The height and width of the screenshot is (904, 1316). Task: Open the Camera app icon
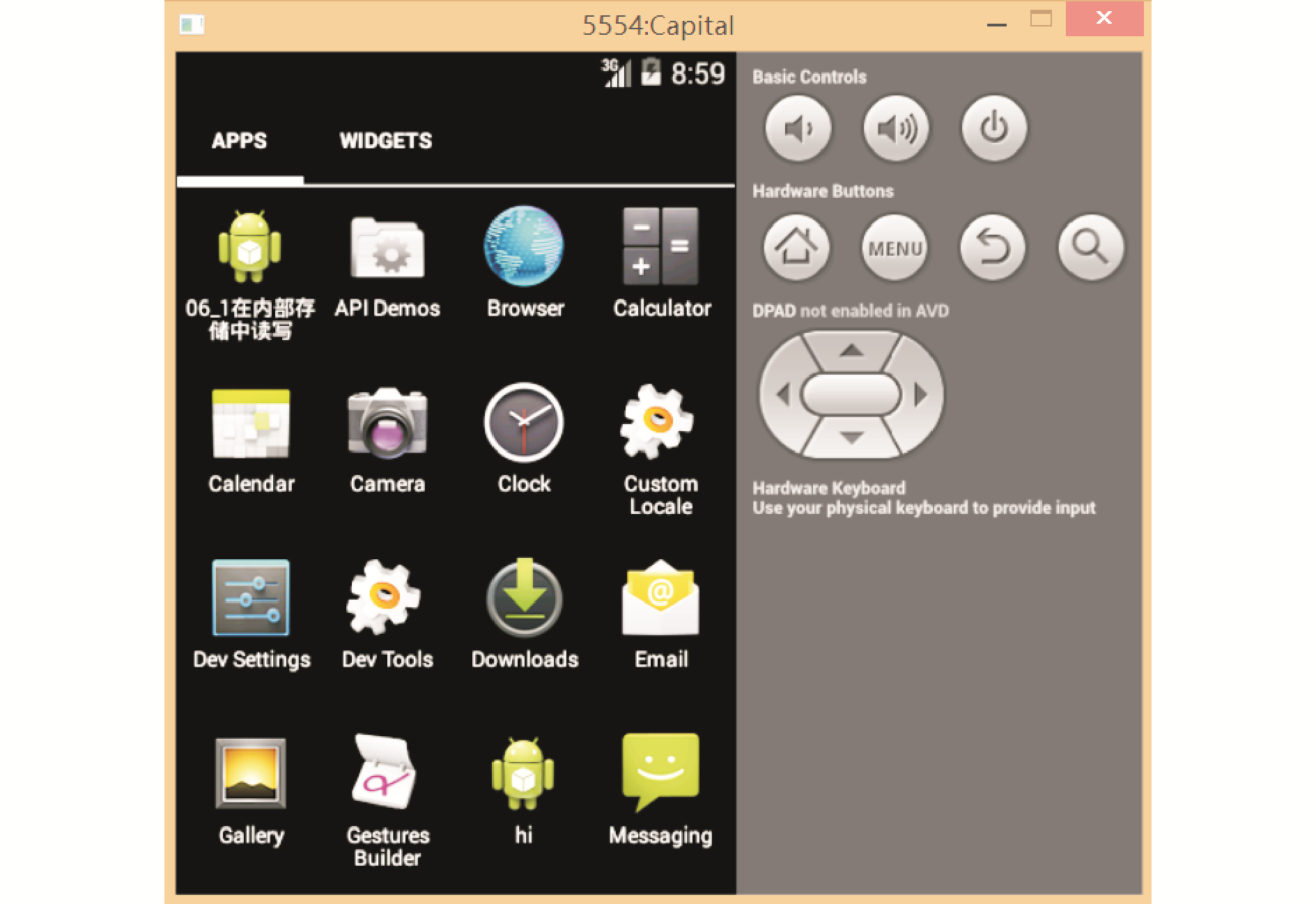[387, 423]
